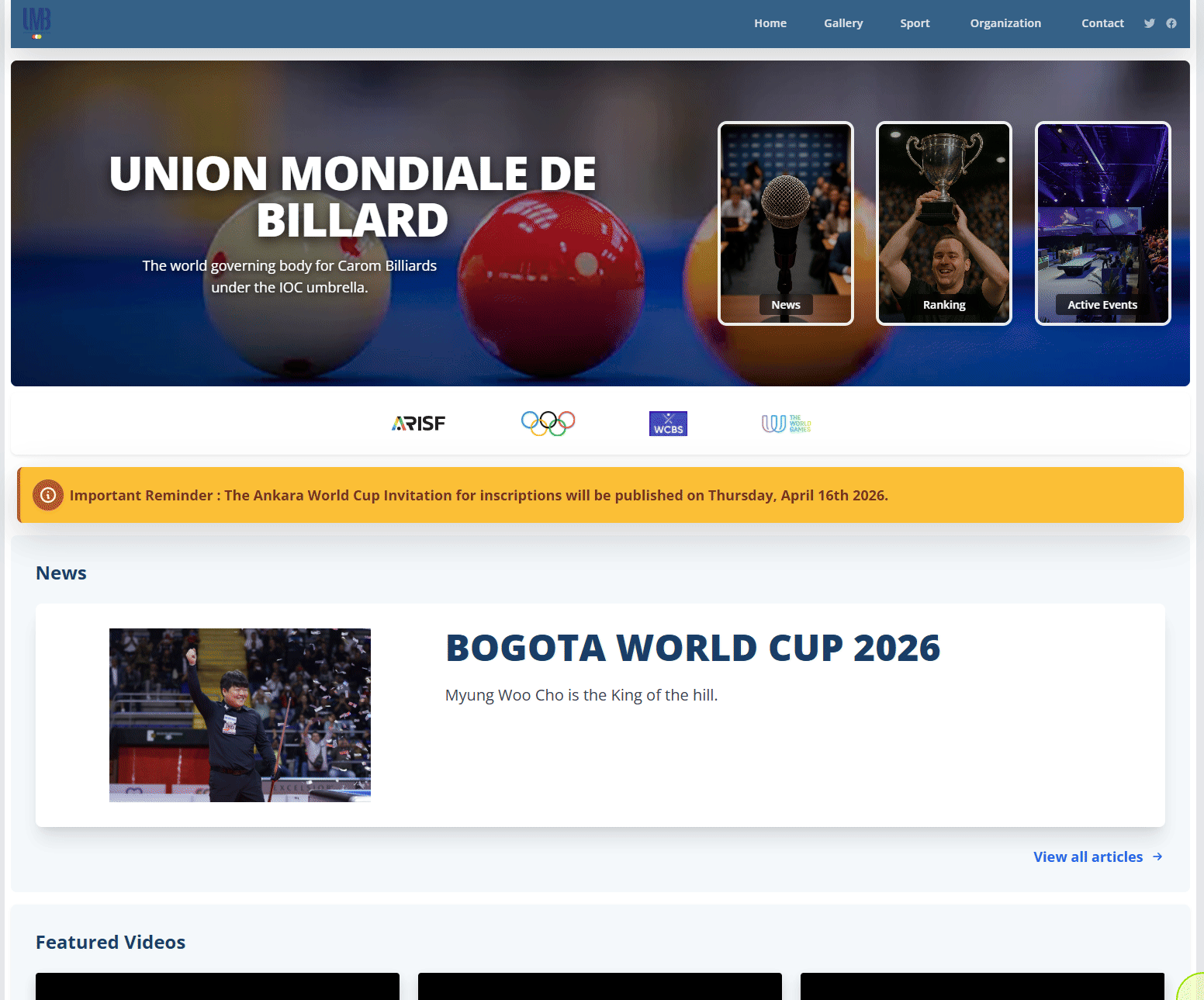The width and height of the screenshot is (1204, 1000).
Task: Click the info icon in reminder banner
Action: (48, 495)
